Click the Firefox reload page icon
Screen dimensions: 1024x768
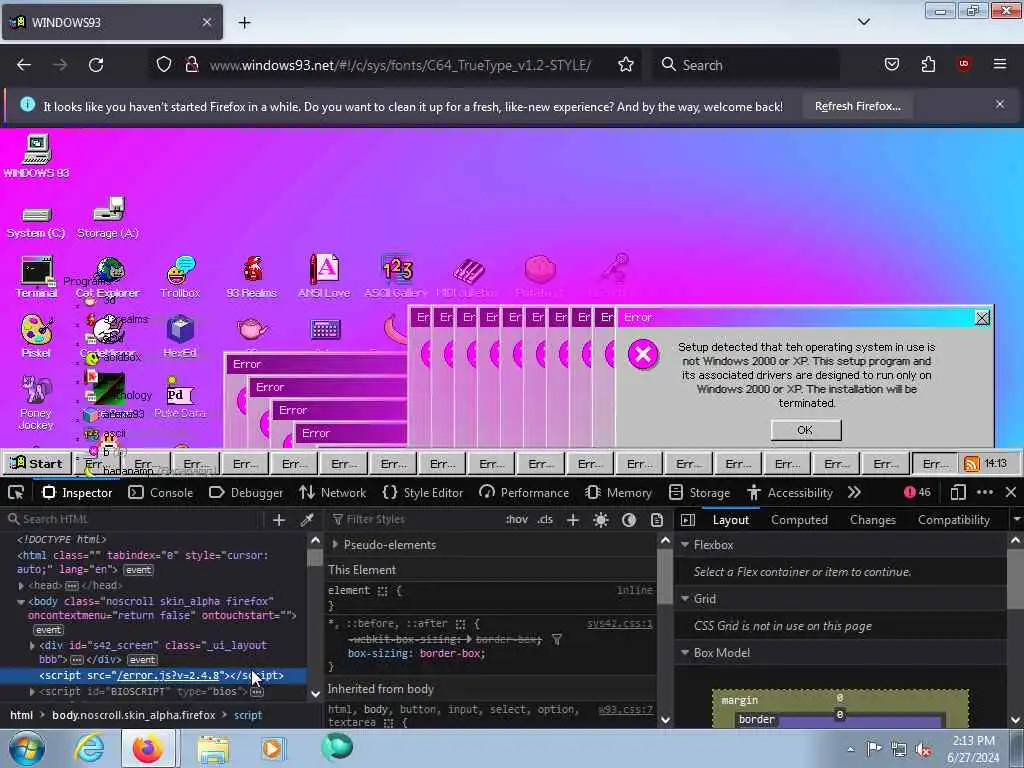[96, 65]
